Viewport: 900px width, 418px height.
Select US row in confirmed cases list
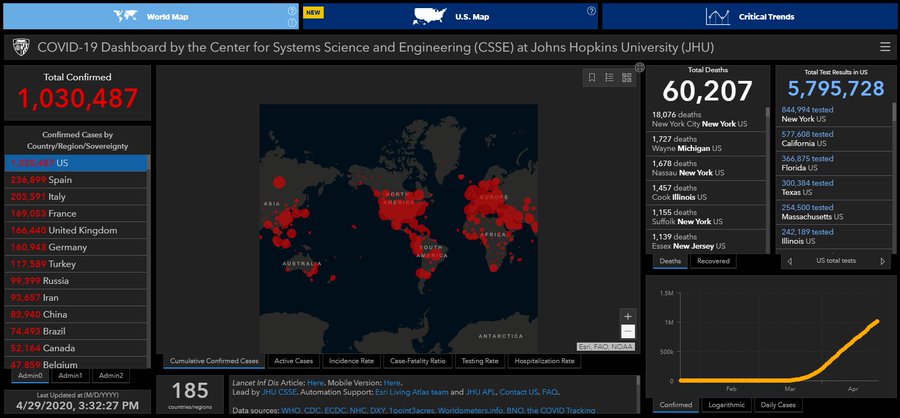[76, 163]
